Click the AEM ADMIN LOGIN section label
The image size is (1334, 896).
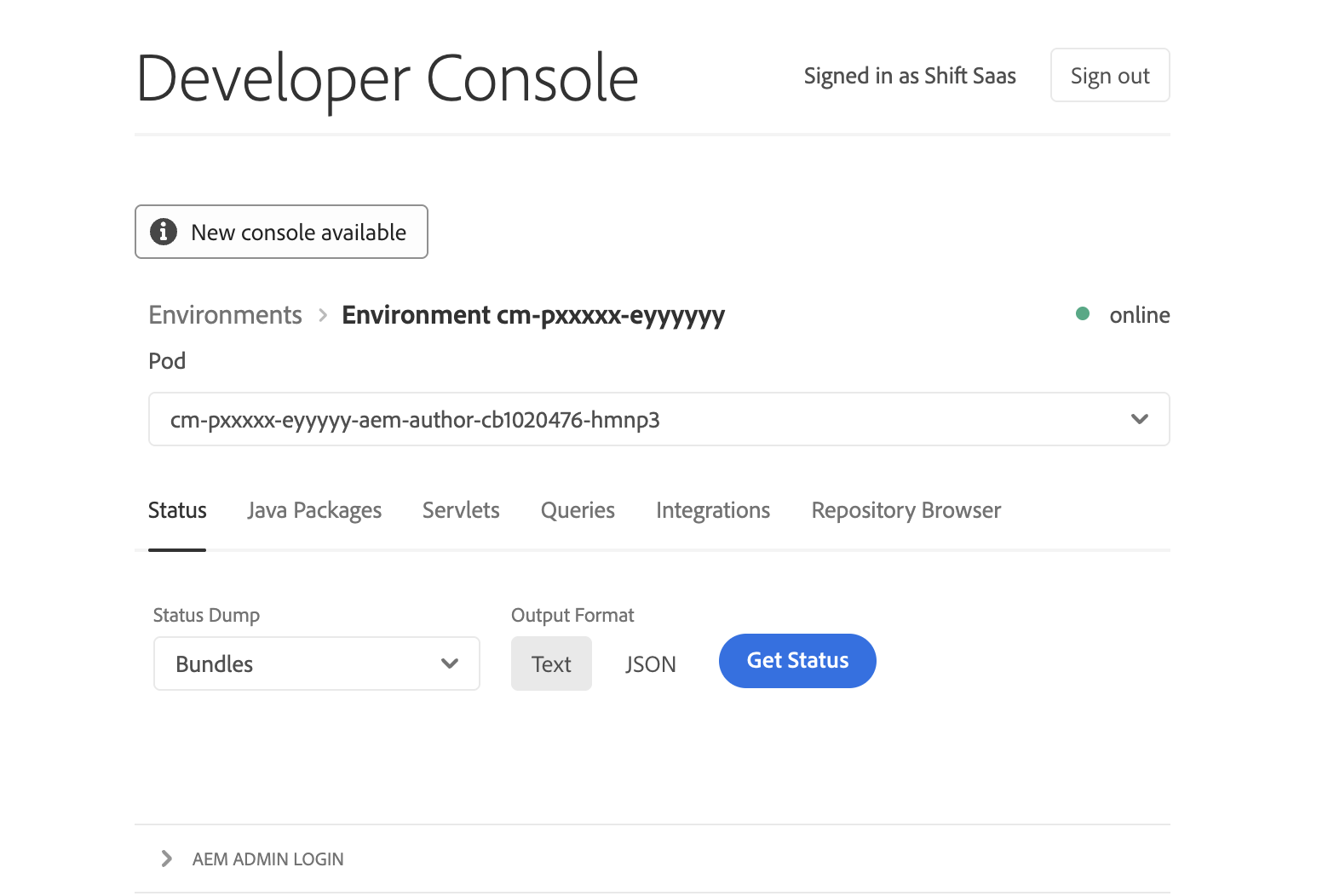pos(267,859)
